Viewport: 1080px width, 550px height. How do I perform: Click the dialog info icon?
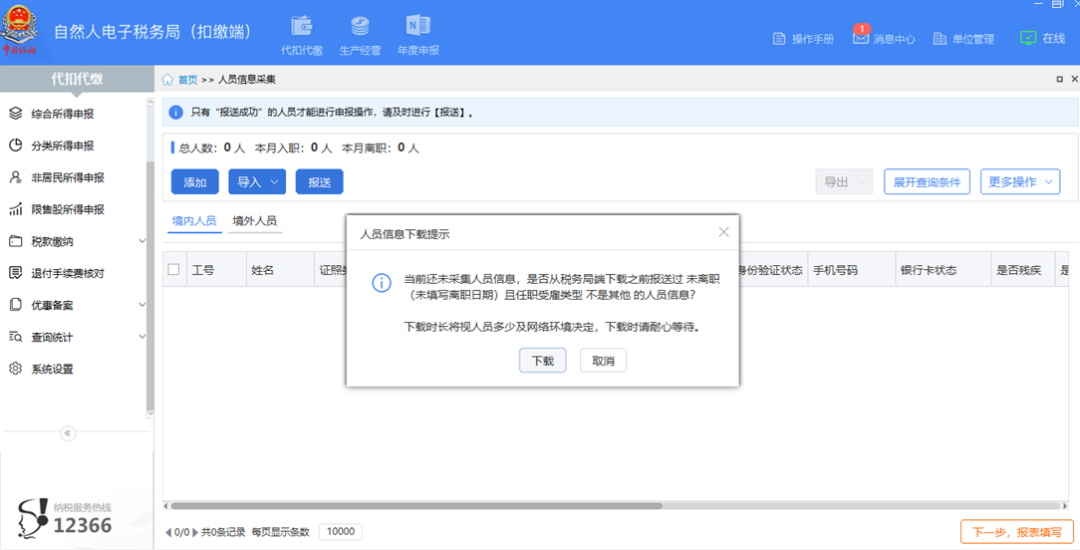click(382, 282)
